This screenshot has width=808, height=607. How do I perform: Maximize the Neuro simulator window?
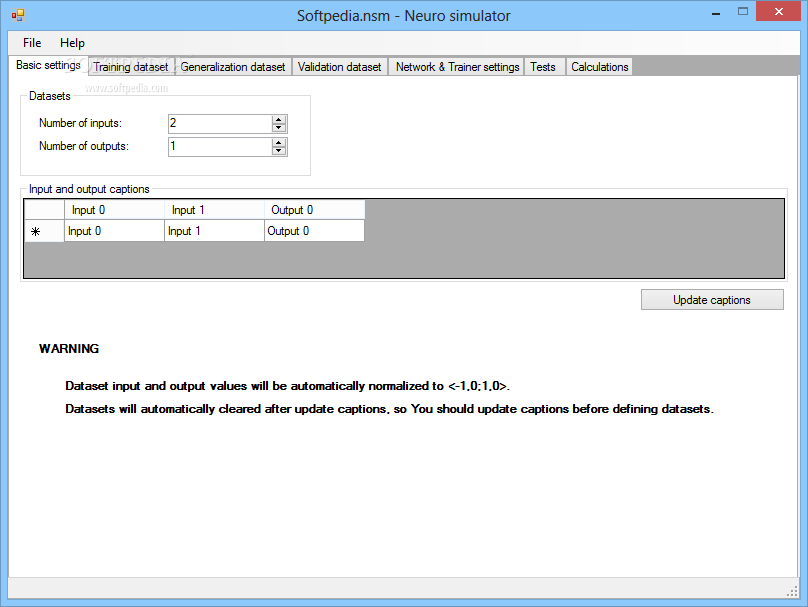tap(743, 11)
